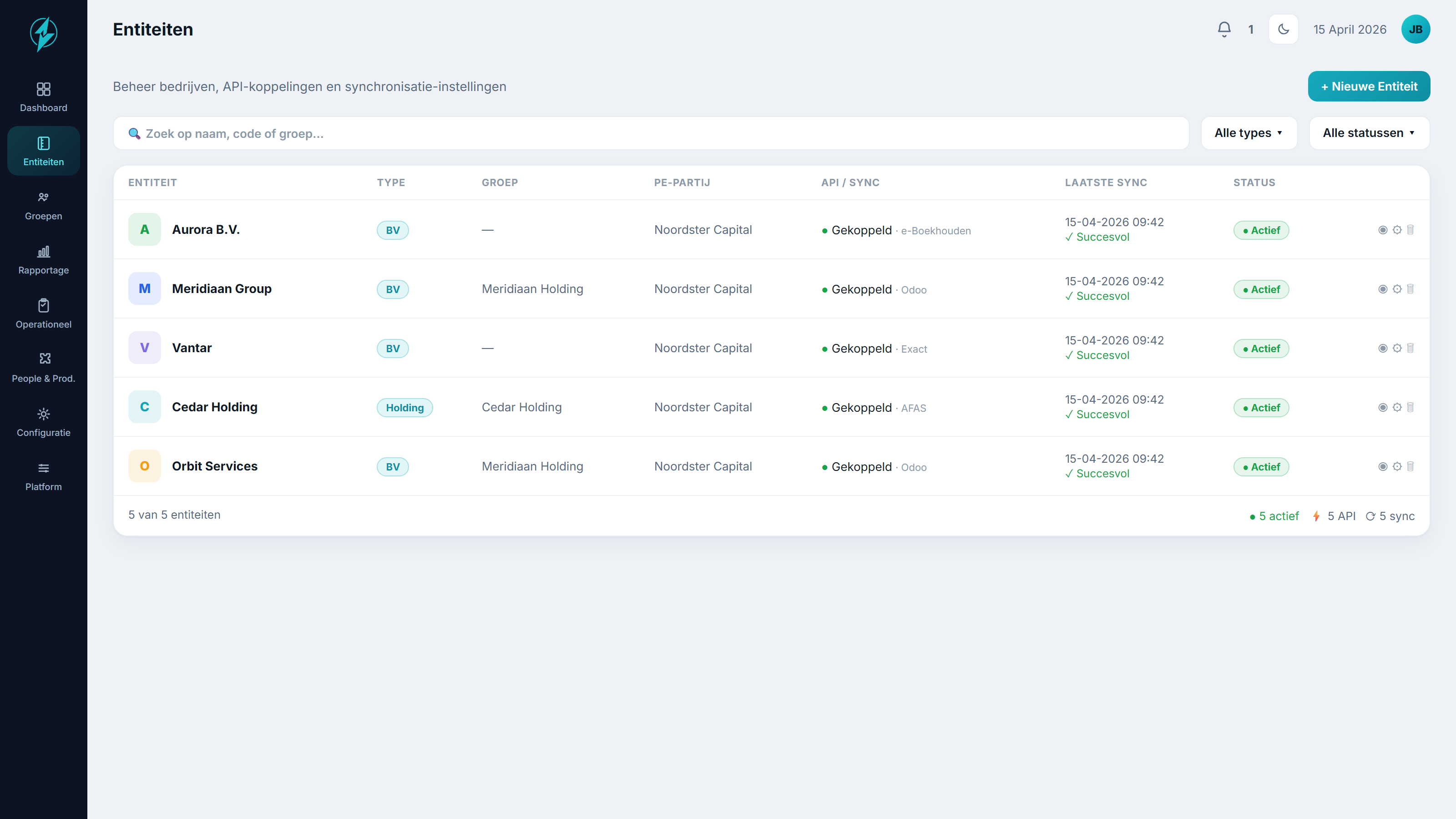Screen dimensions: 1456x819
Task: Select Entiteiten in the sidebar
Action: (44, 152)
